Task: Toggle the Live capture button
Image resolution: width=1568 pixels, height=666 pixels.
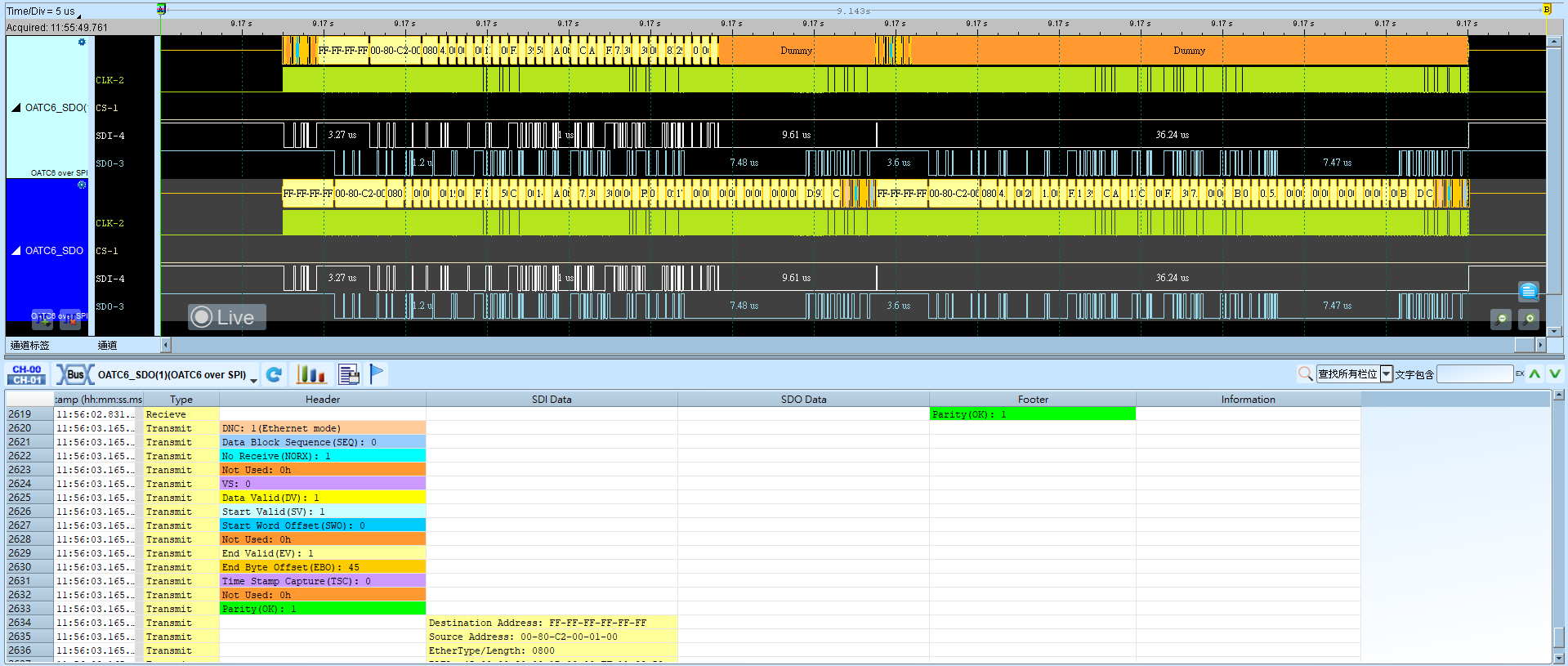Action: tap(226, 317)
